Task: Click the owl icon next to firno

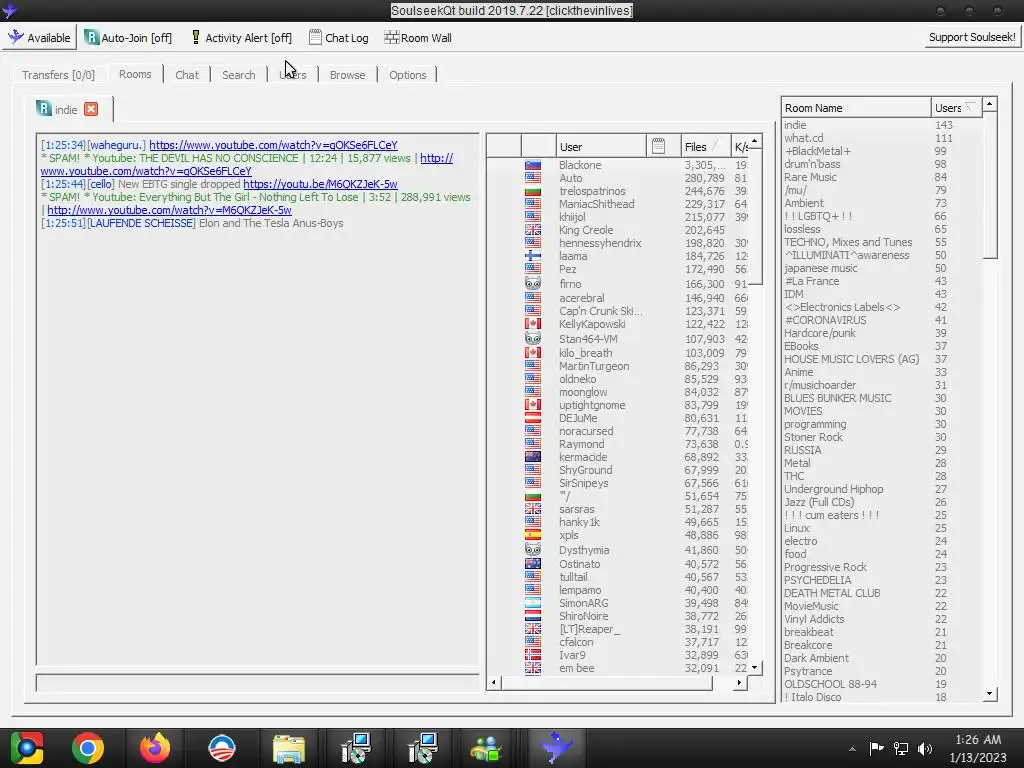Action: click(533, 283)
